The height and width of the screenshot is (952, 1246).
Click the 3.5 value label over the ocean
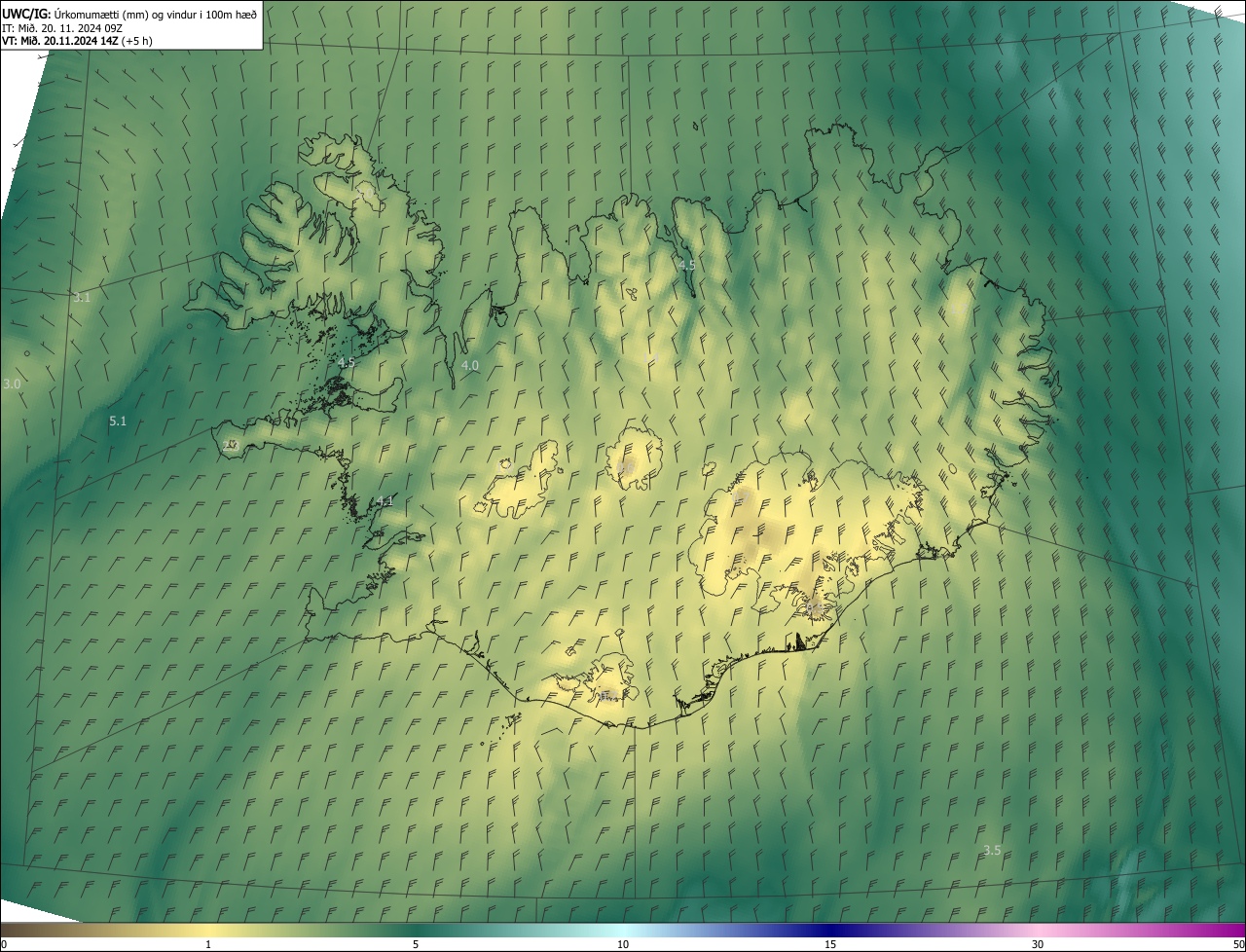coord(992,850)
